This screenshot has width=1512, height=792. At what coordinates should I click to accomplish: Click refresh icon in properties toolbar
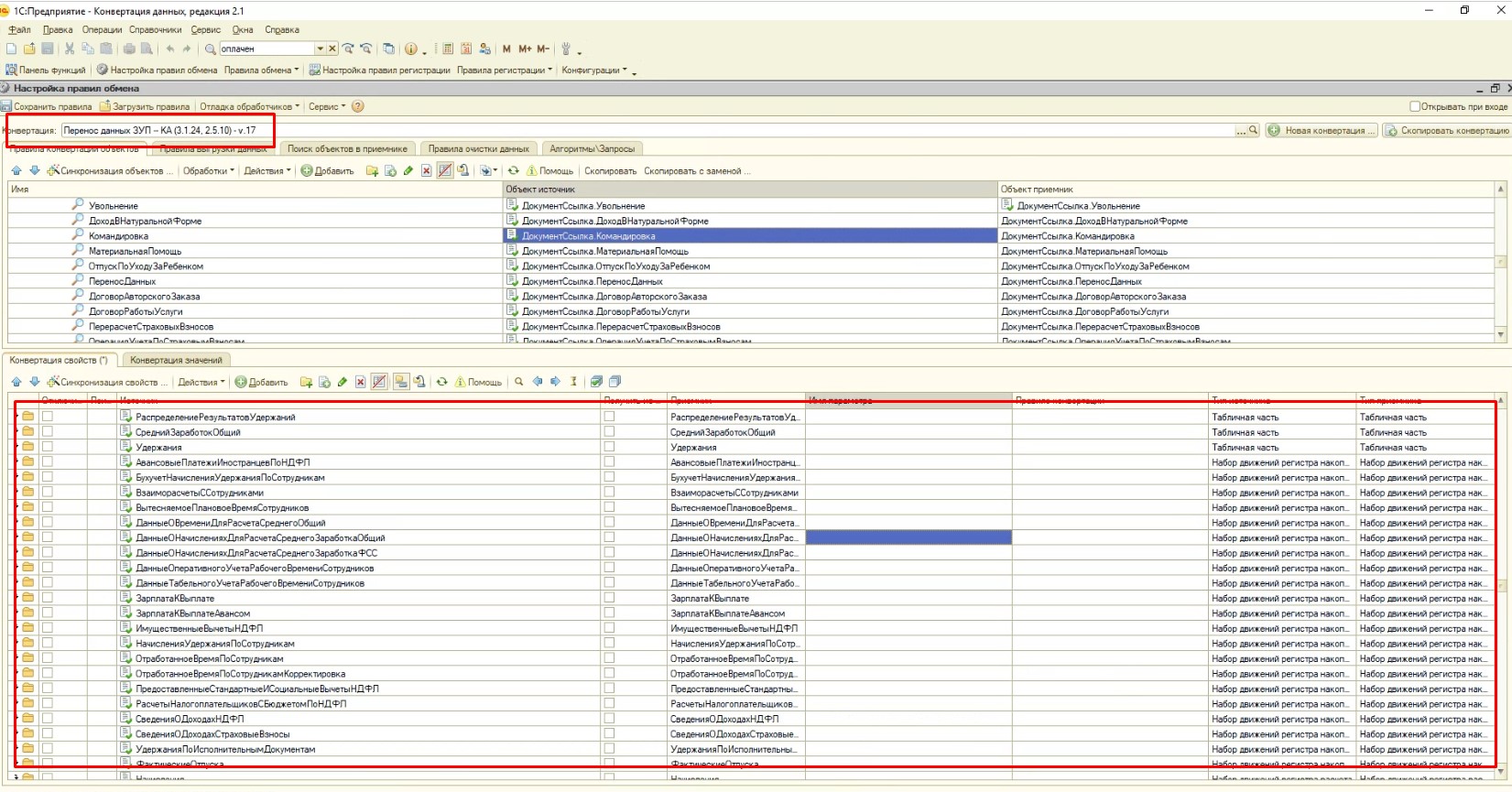tap(442, 382)
